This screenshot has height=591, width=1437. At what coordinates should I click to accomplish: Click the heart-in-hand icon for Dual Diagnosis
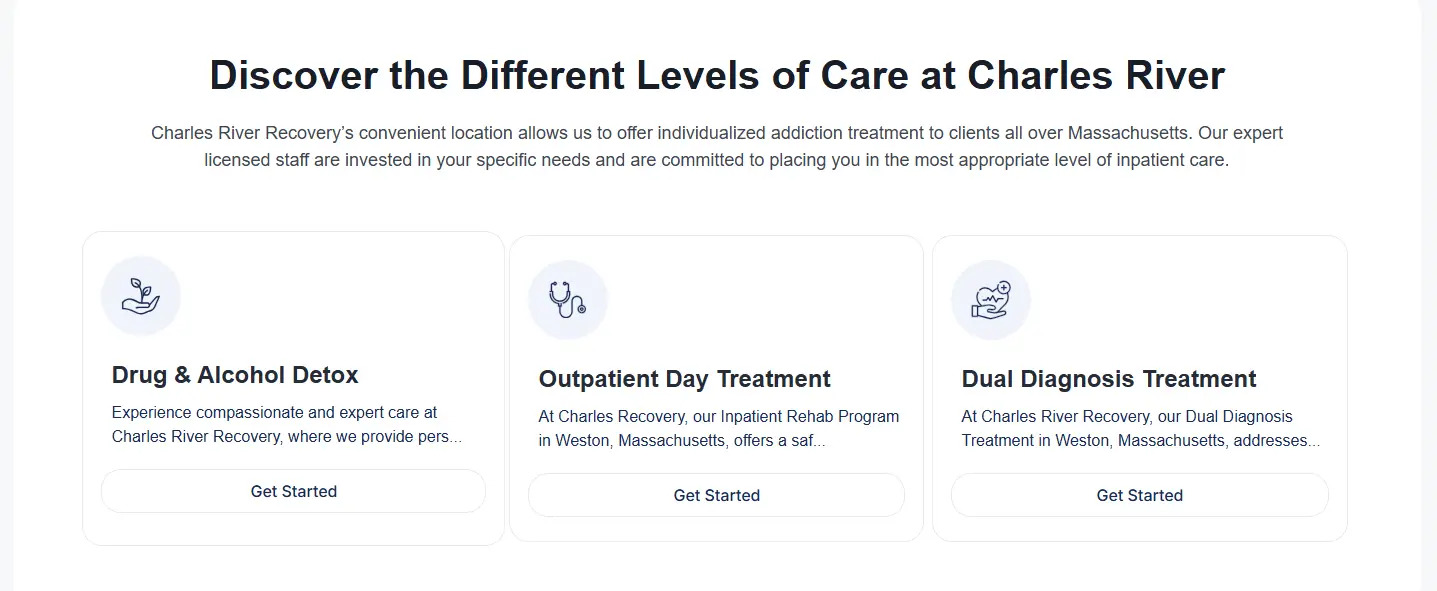[991, 300]
